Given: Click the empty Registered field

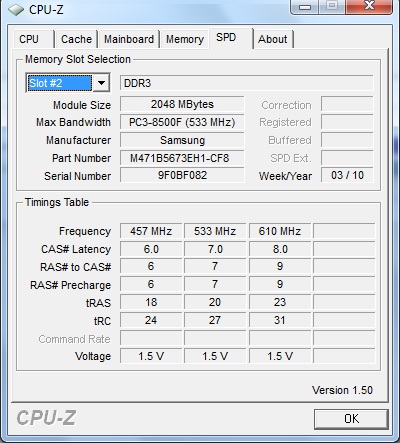Looking at the screenshot, I should tap(347, 122).
